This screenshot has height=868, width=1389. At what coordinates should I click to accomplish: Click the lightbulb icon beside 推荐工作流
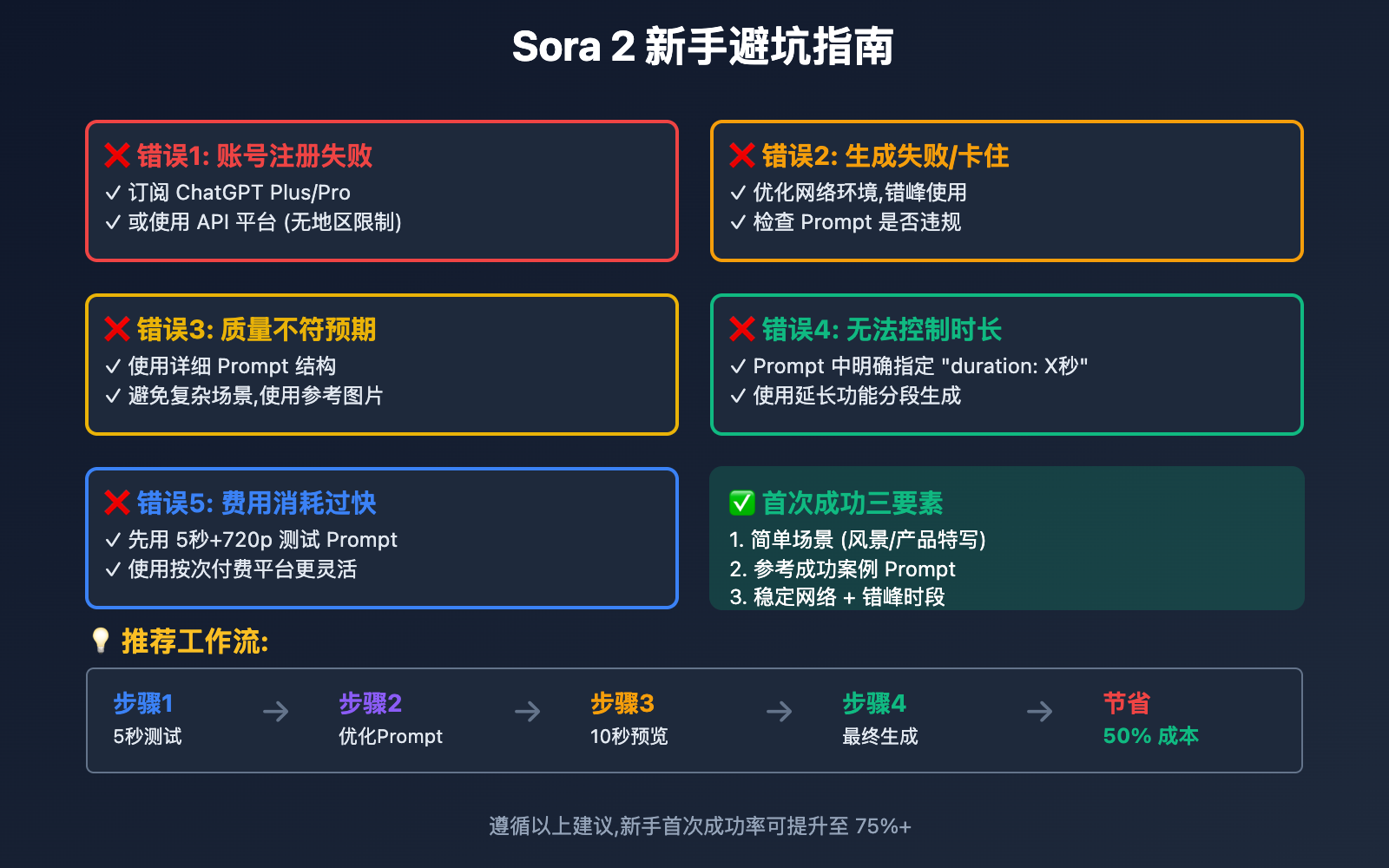[101, 641]
